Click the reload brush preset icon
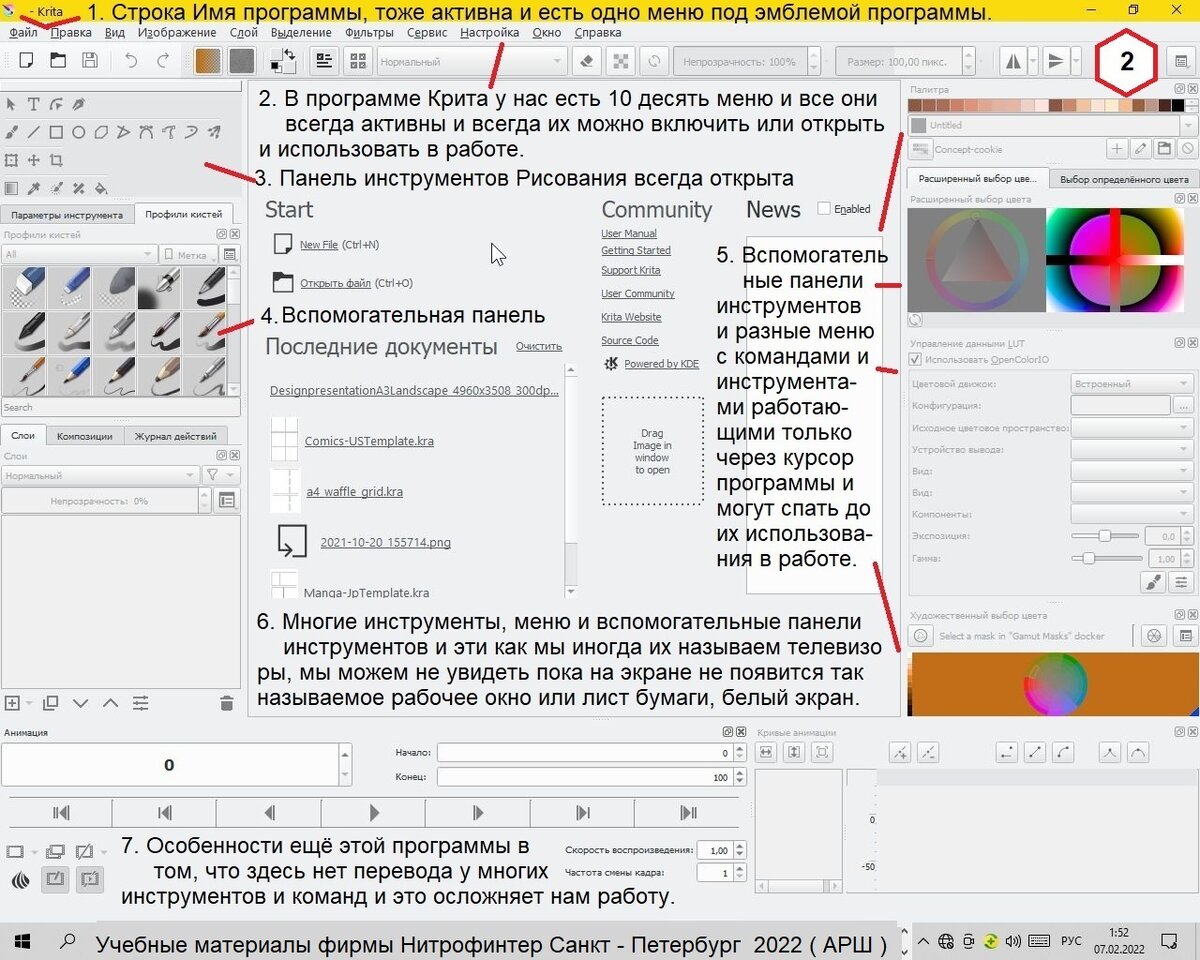1200x960 pixels. pyautogui.click(x=654, y=61)
